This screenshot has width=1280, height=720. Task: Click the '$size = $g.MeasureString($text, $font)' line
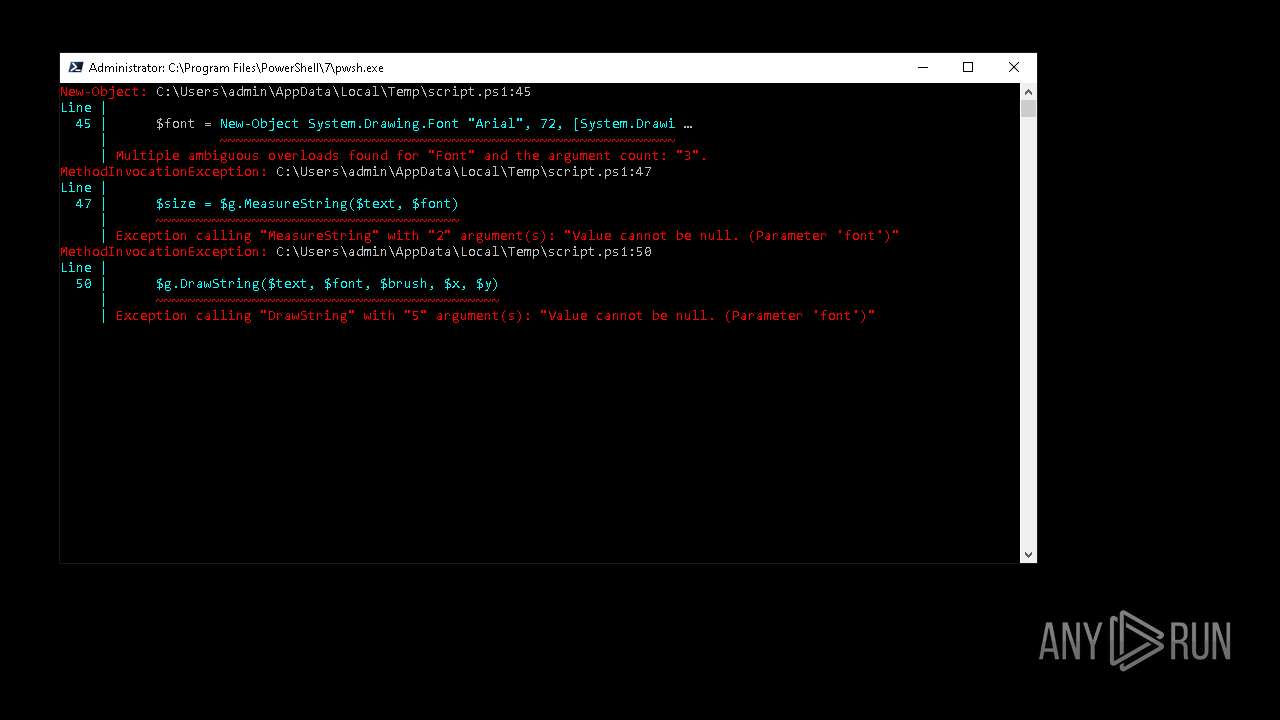coord(308,204)
